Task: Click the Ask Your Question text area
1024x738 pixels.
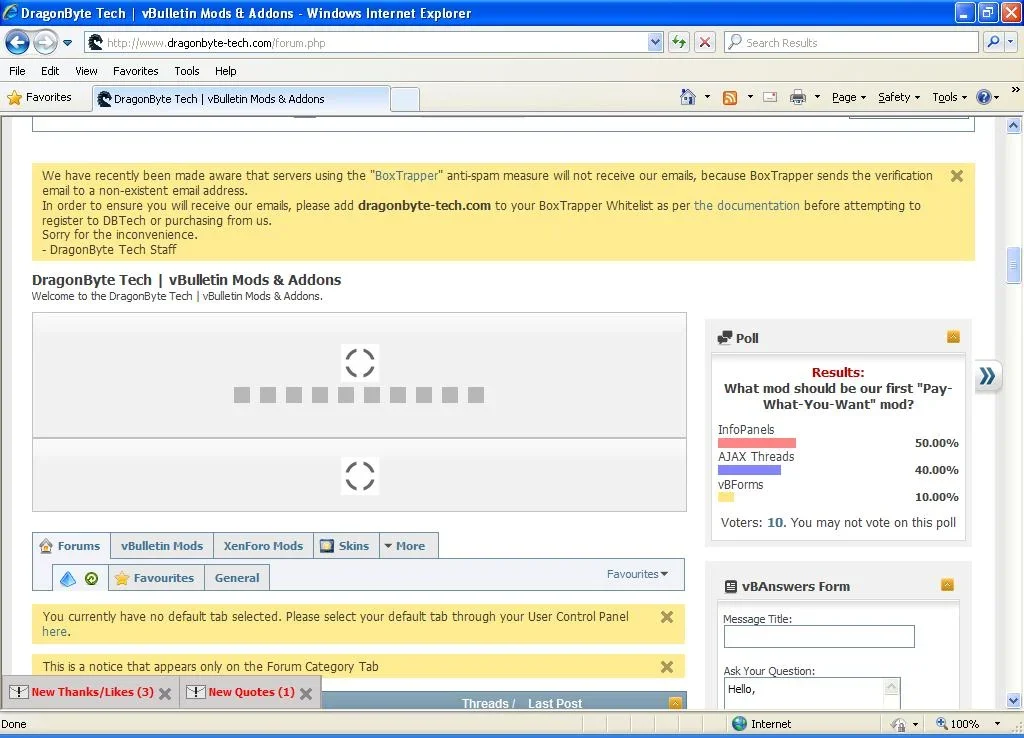Action: (812, 693)
